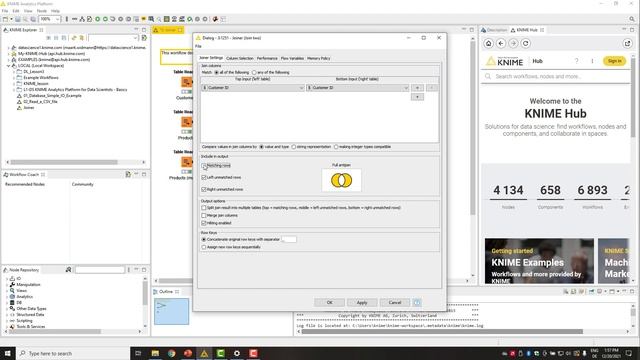Click the New workflow toolbar icon
Screen dimensions: 640x360
5,19
